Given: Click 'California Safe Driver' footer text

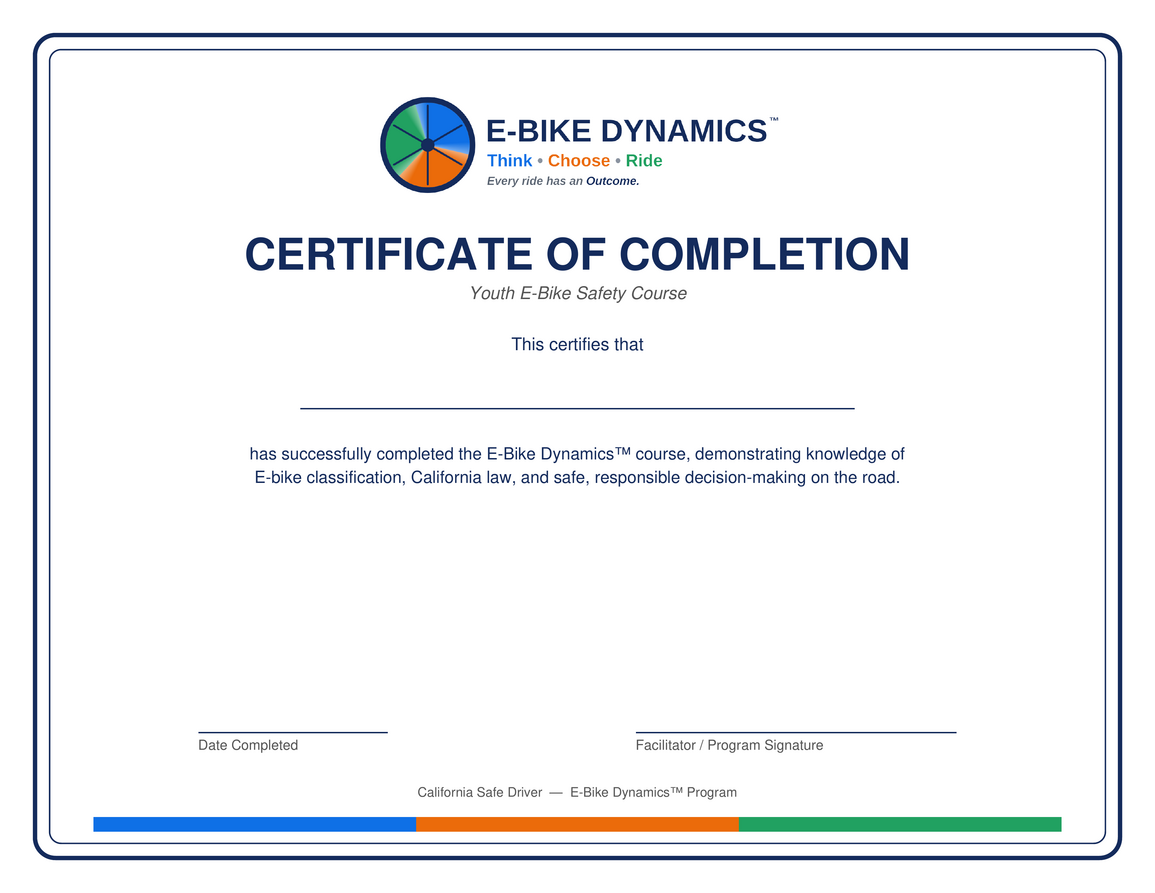Looking at the screenshot, I should pos(480,792).
